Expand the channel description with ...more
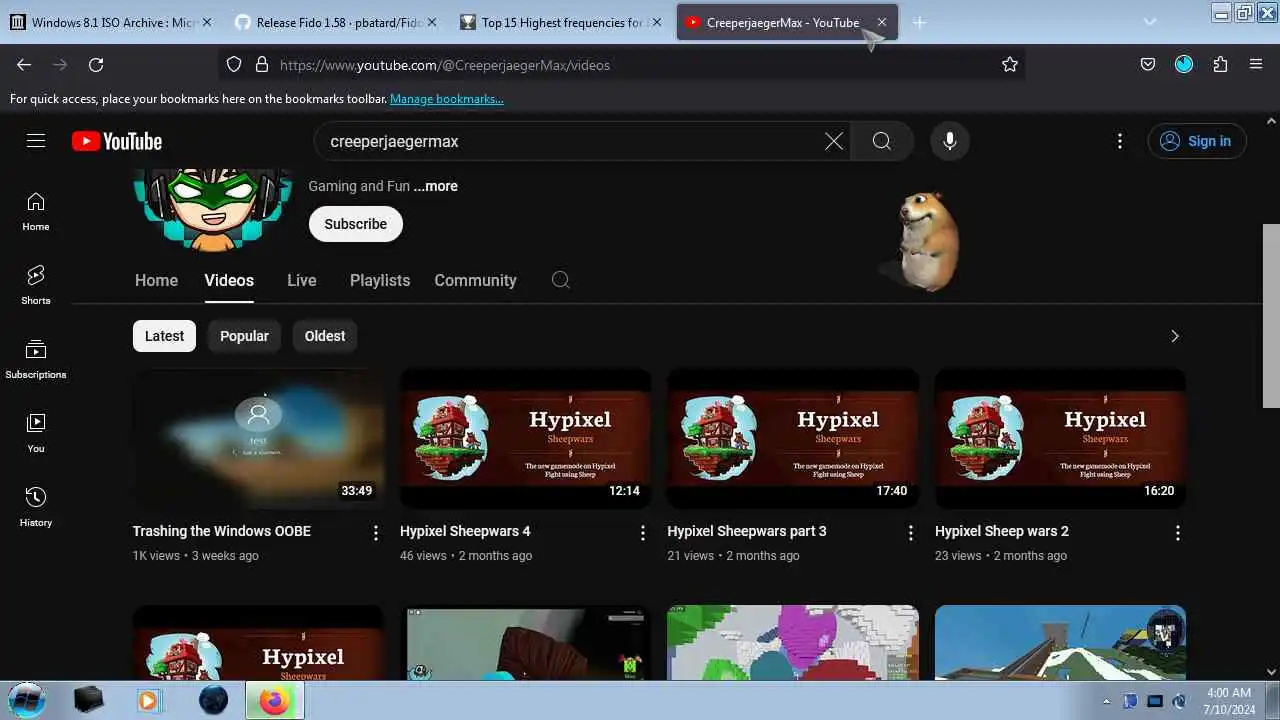 436,186
